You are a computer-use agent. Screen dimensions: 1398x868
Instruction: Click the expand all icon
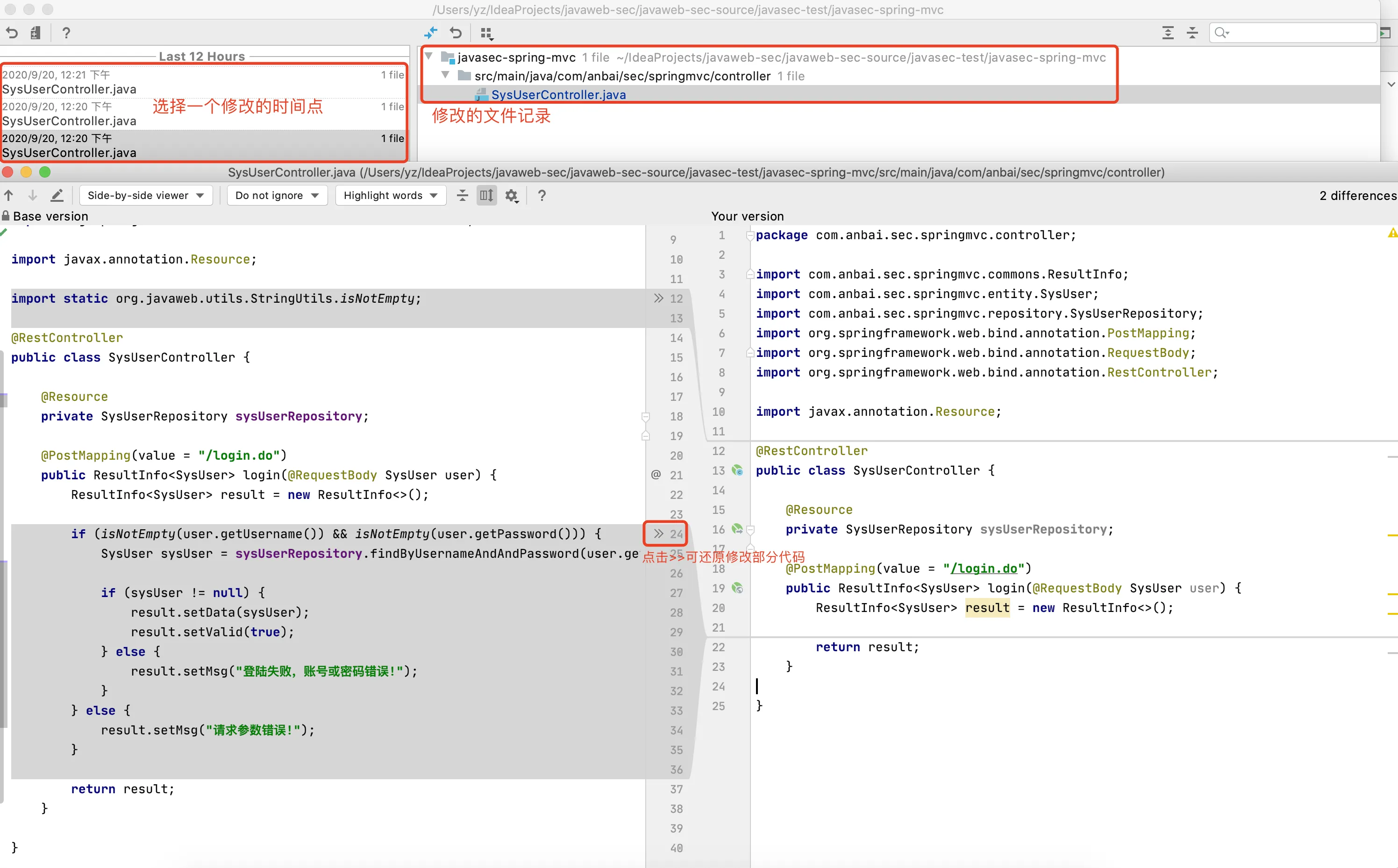click(x=1168, y=33)
